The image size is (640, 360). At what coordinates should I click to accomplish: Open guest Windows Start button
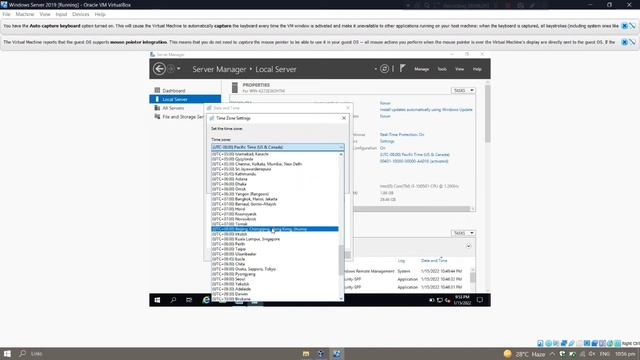coord(157,300)
